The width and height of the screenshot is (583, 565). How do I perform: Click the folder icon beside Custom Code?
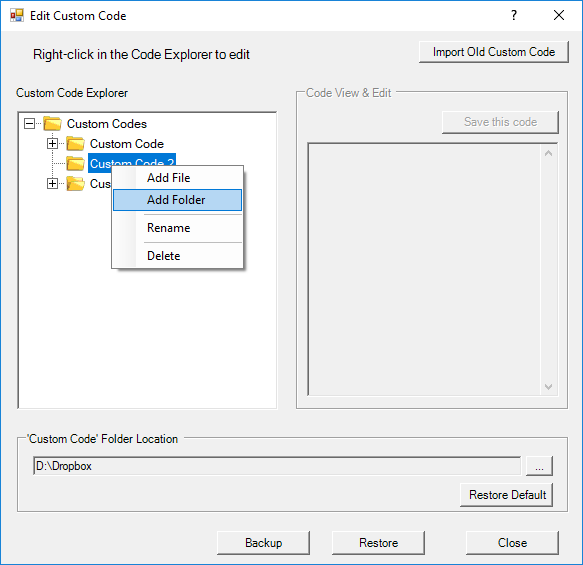(75, 143)
